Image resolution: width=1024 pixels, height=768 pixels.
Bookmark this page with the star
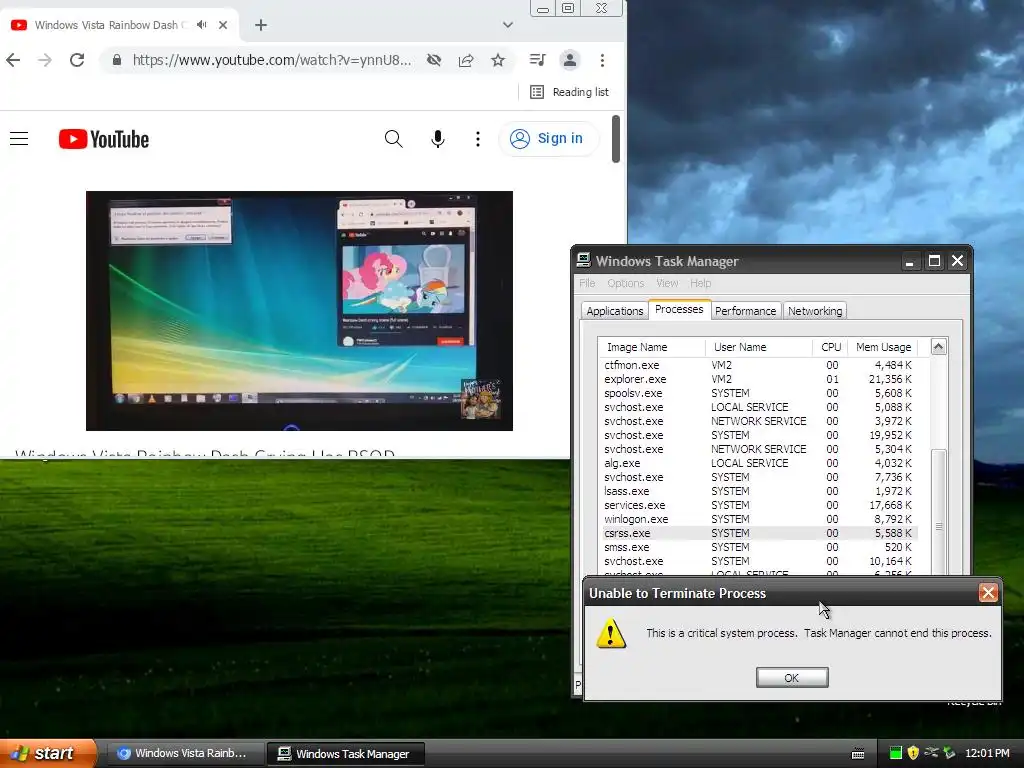coord(498,60)
